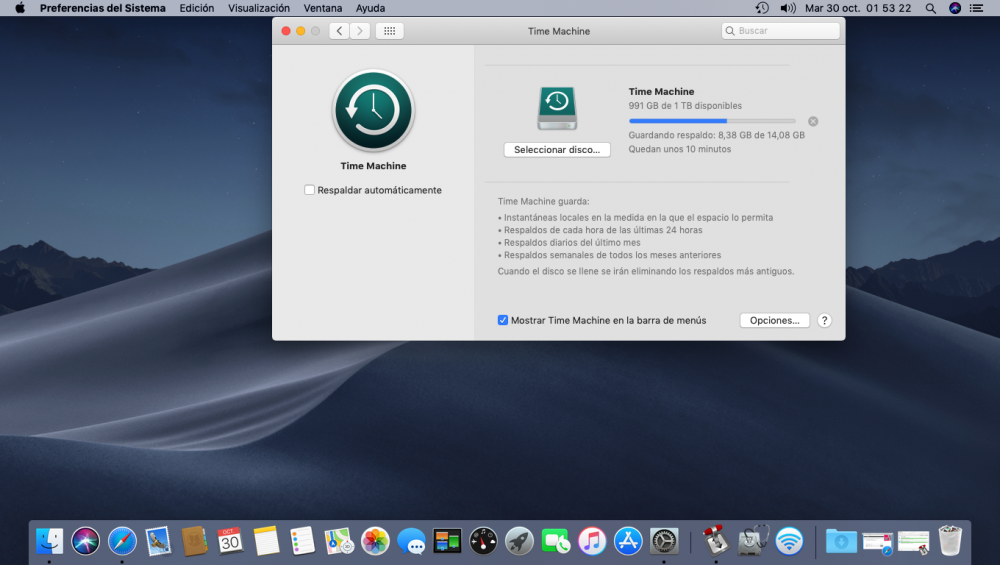Open Spotlight search in menu bar

tap(930, 8)
